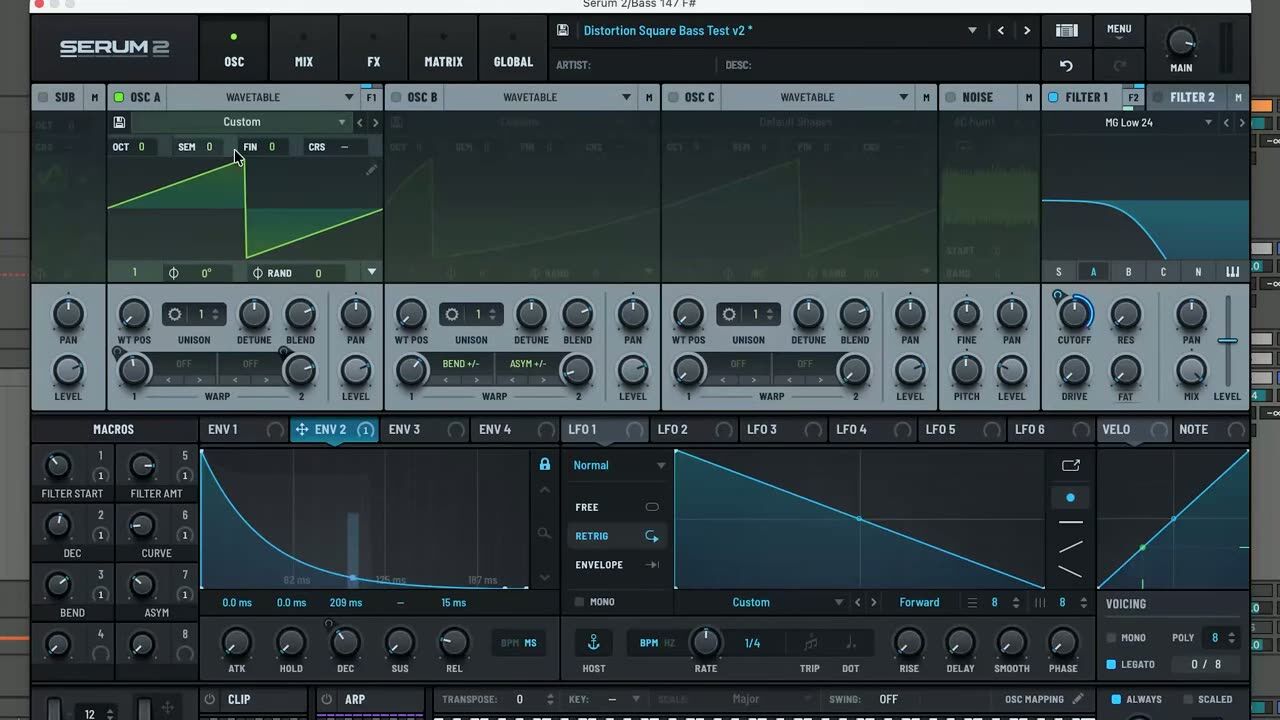The width and height of the screenshot is (1280, 720).
Task: Save the OSC A Custom wavetable
Action: point(119,122)
